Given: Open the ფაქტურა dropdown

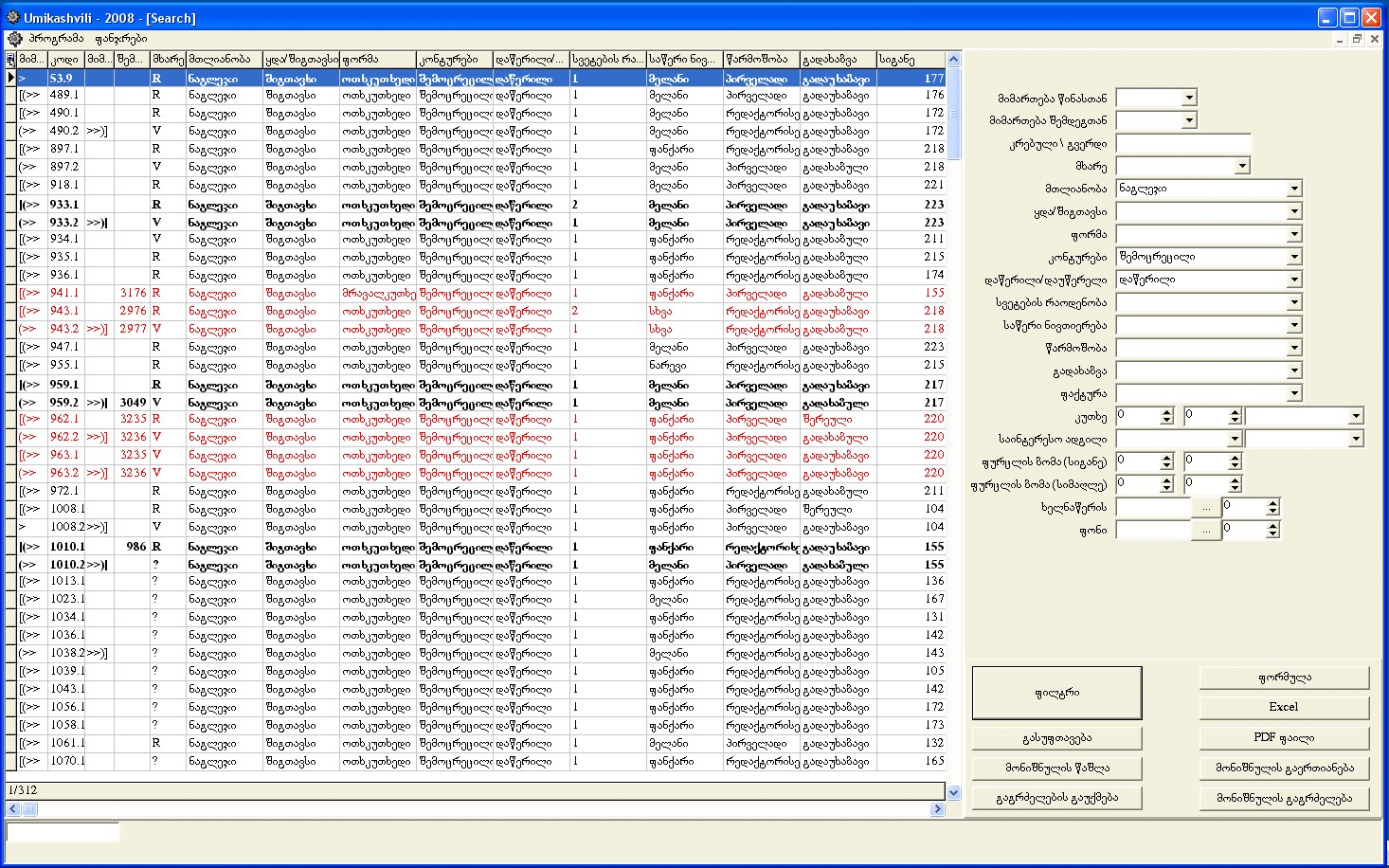Looking at the screenshot, I should (x=1294, y=393).
